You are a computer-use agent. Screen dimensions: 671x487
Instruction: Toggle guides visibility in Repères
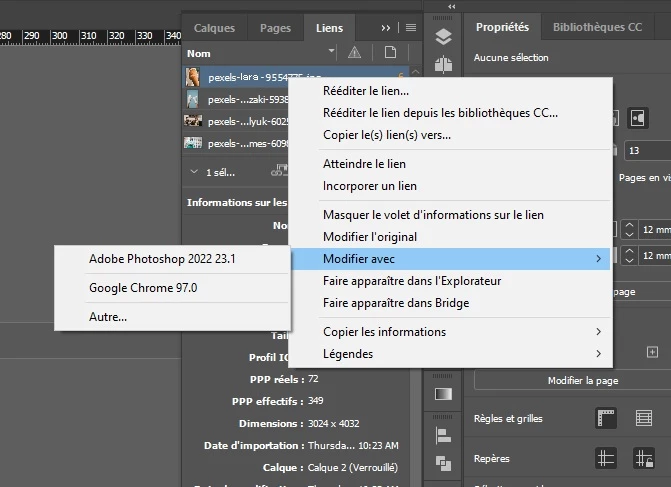pyautogui.click(x=606, y=458)
